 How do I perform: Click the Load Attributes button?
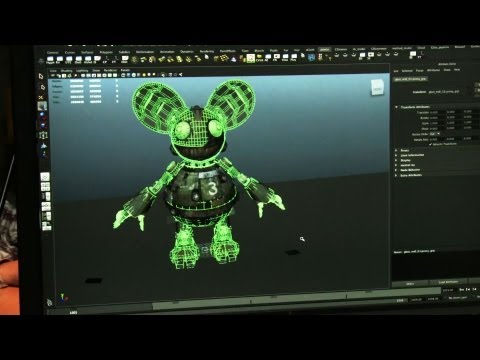point(448,282)
